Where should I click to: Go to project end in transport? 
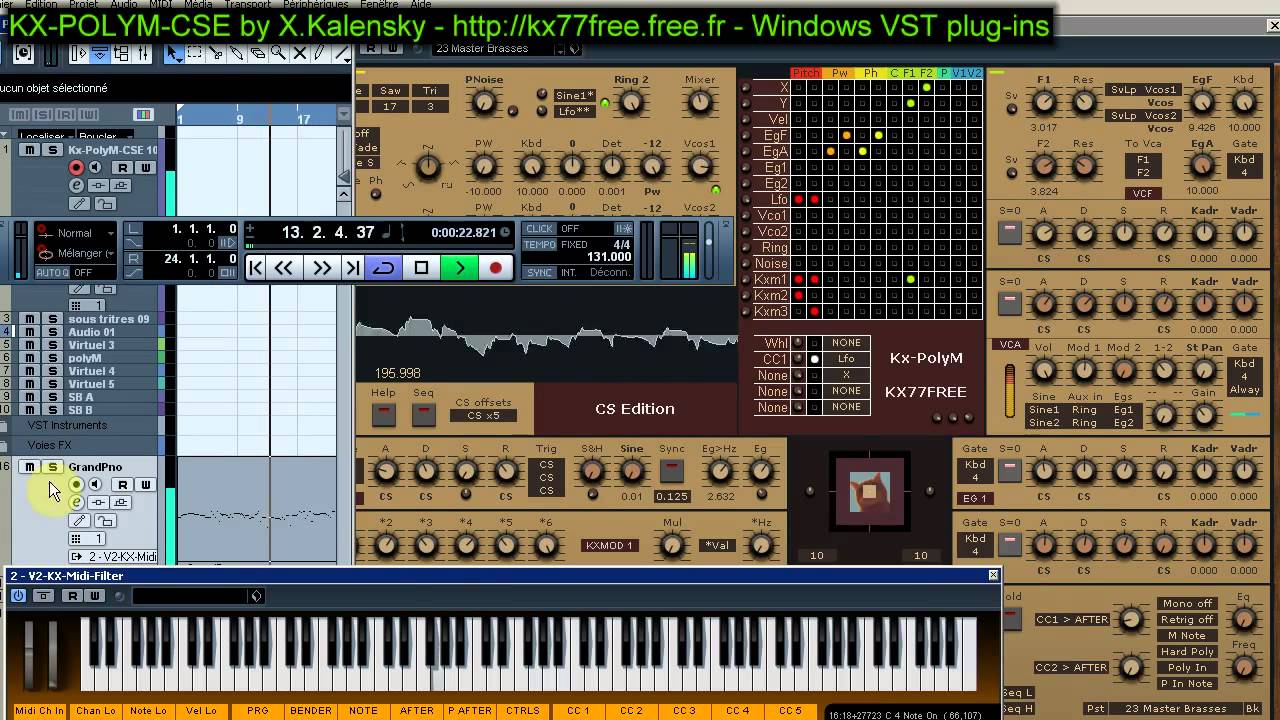click(x=352, y=268)
